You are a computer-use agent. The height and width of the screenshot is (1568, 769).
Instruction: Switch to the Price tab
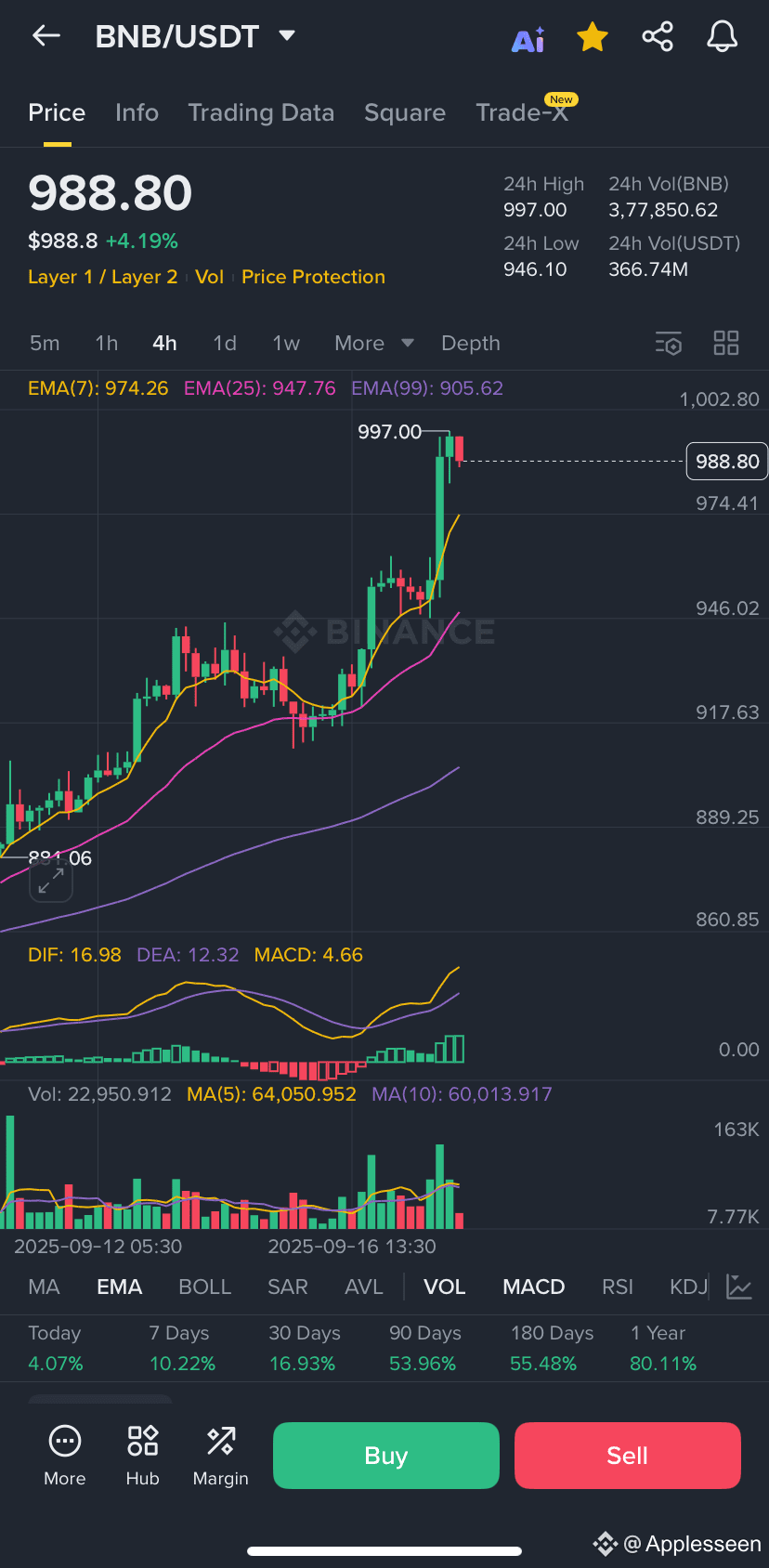pyautogui.click(x=57, y=112)
